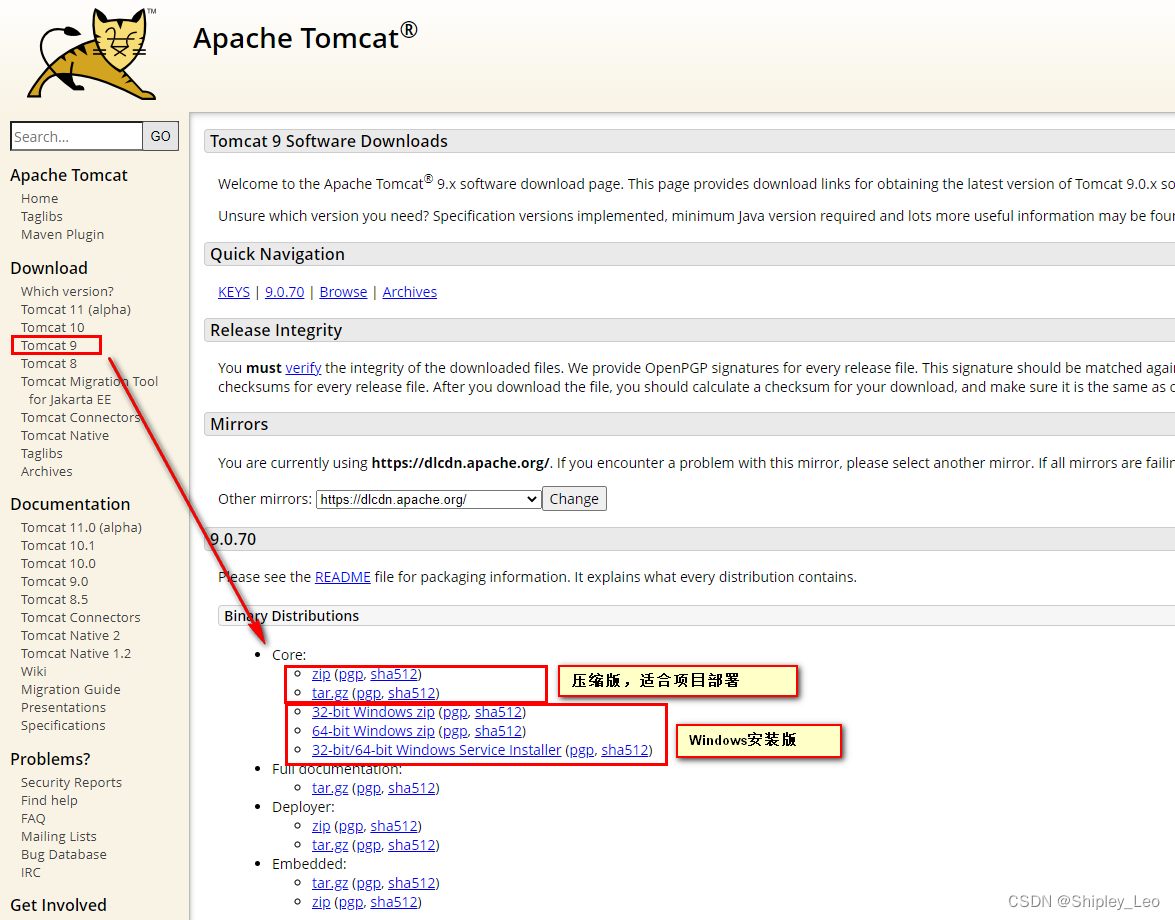
Task: Open the Presentations link
Action: [64, 707]
